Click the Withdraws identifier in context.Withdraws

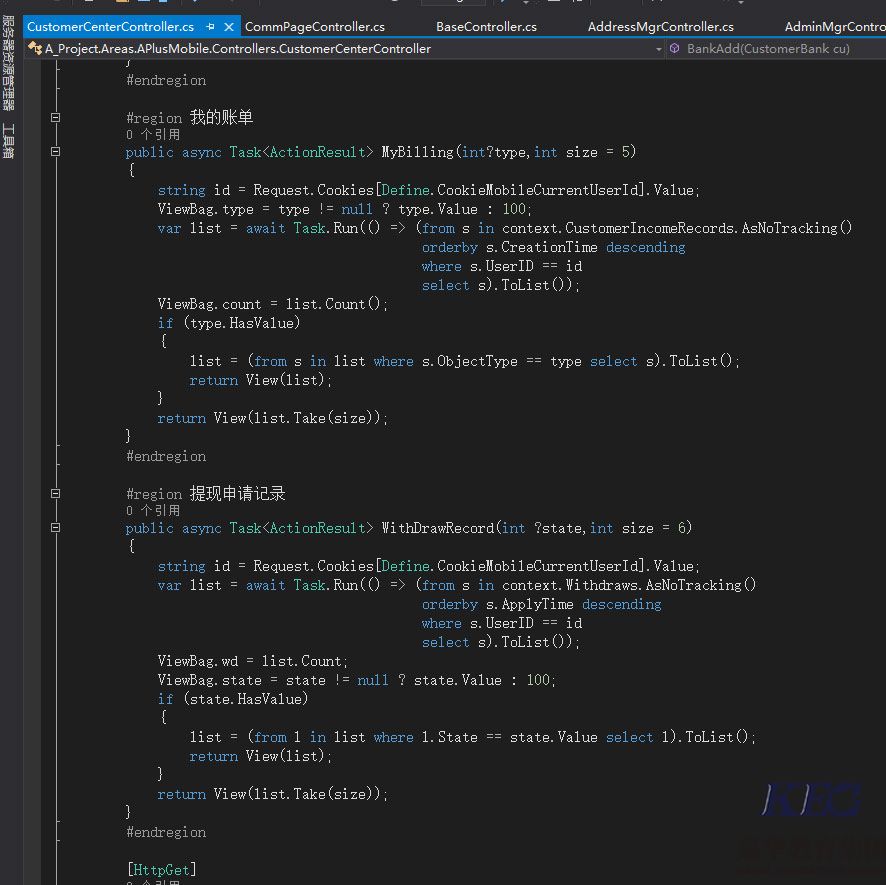[x=601, y=585]
